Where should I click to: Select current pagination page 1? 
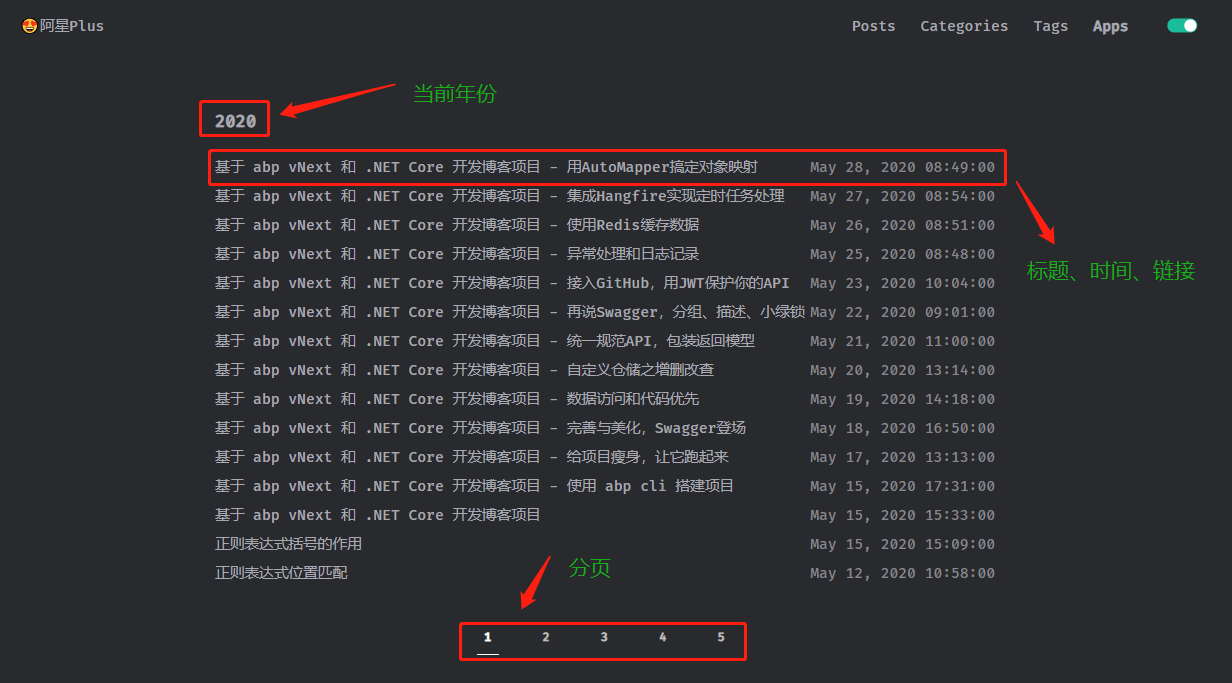click(x=488, y=637)
